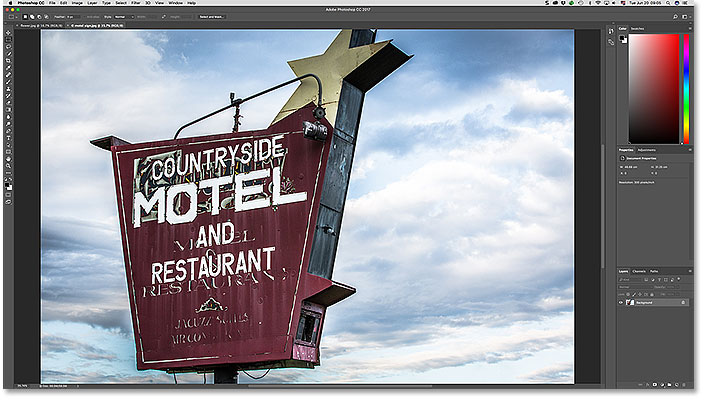This screenshot has width=704, height=400.
Task: Select the Path Selection tool
Action: point(9,145)
